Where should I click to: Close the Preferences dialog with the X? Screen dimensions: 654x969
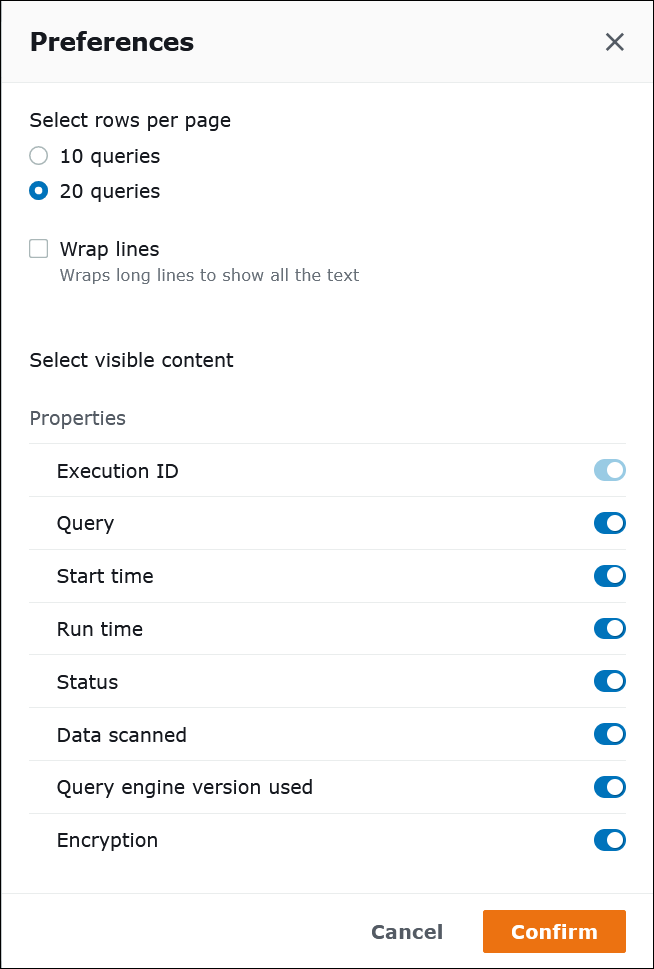pos(614,42)
